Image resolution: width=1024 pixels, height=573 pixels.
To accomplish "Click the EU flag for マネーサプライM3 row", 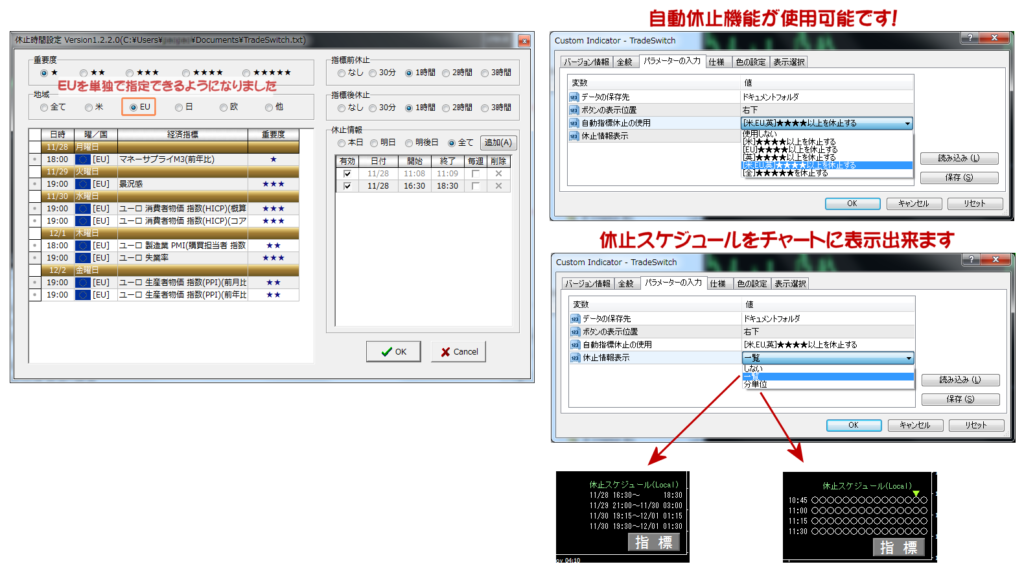I will [x=82, y=159].
